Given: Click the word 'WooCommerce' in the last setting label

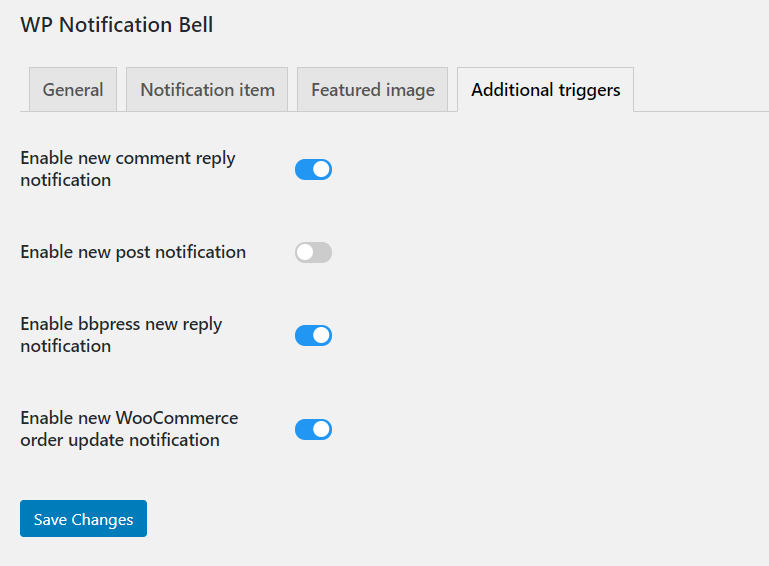Looking at the screenshot, I should pyautogui.click(x=177, y=418).
